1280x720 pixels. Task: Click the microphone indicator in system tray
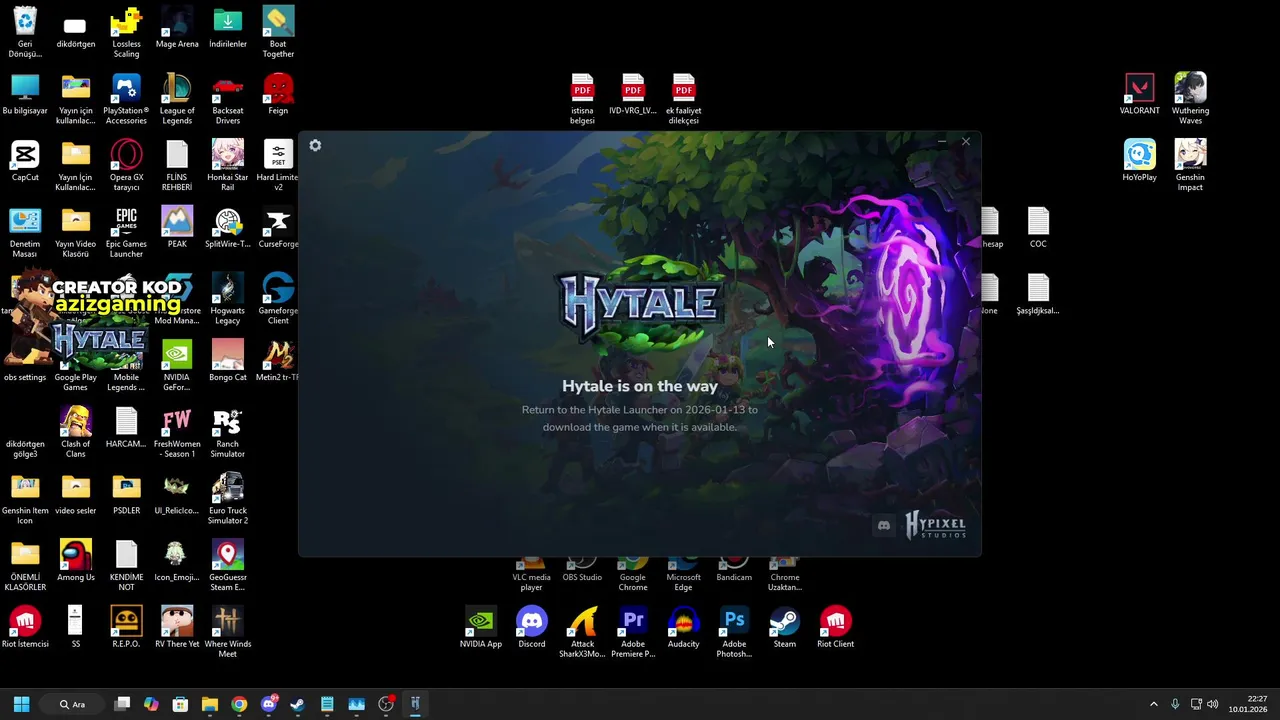coord(1175,704)
